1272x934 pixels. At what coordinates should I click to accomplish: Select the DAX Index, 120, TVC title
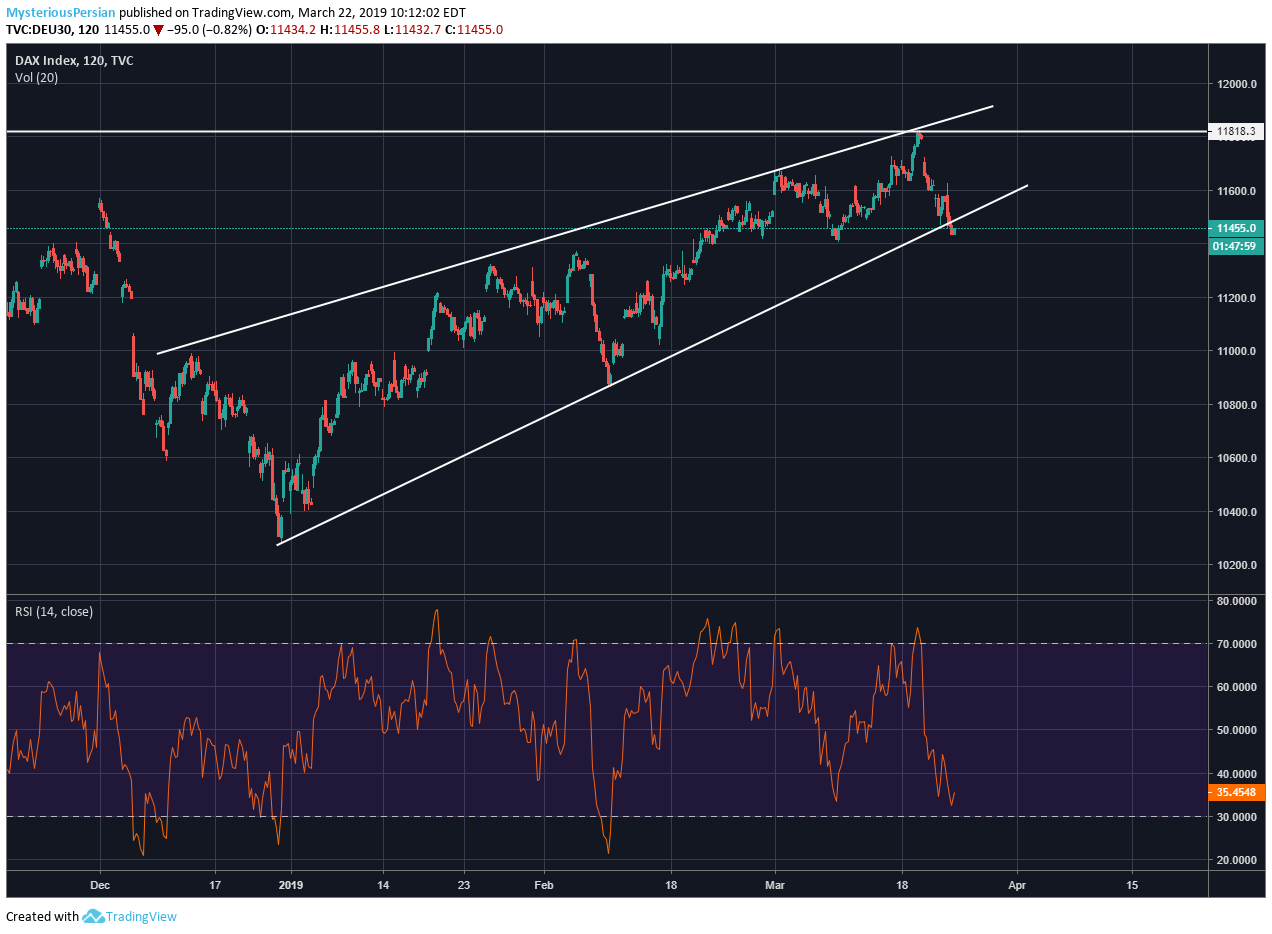[x=74, y=61]
